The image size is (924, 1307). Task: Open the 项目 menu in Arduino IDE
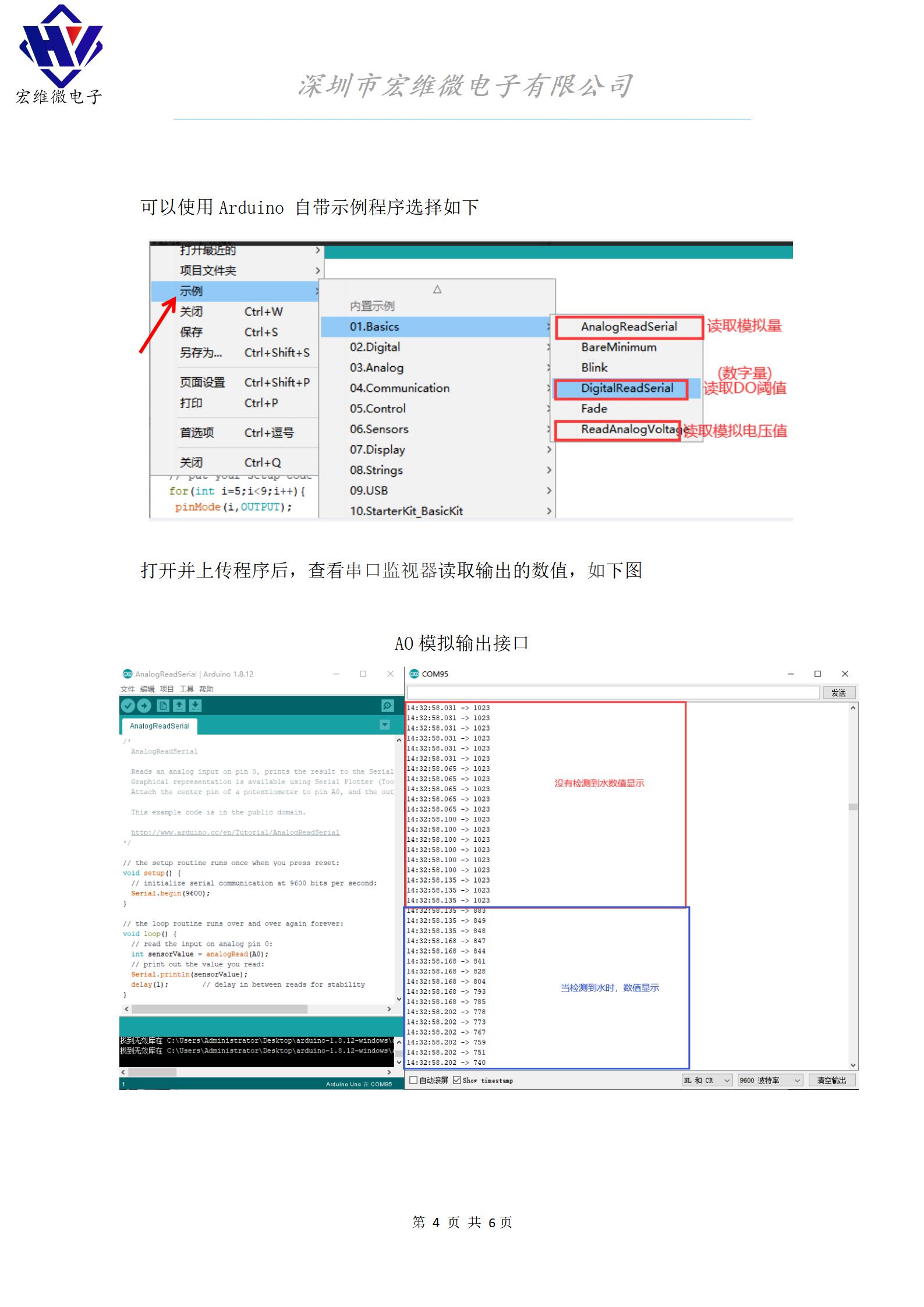pyautogui.click(x=167, y=689)
